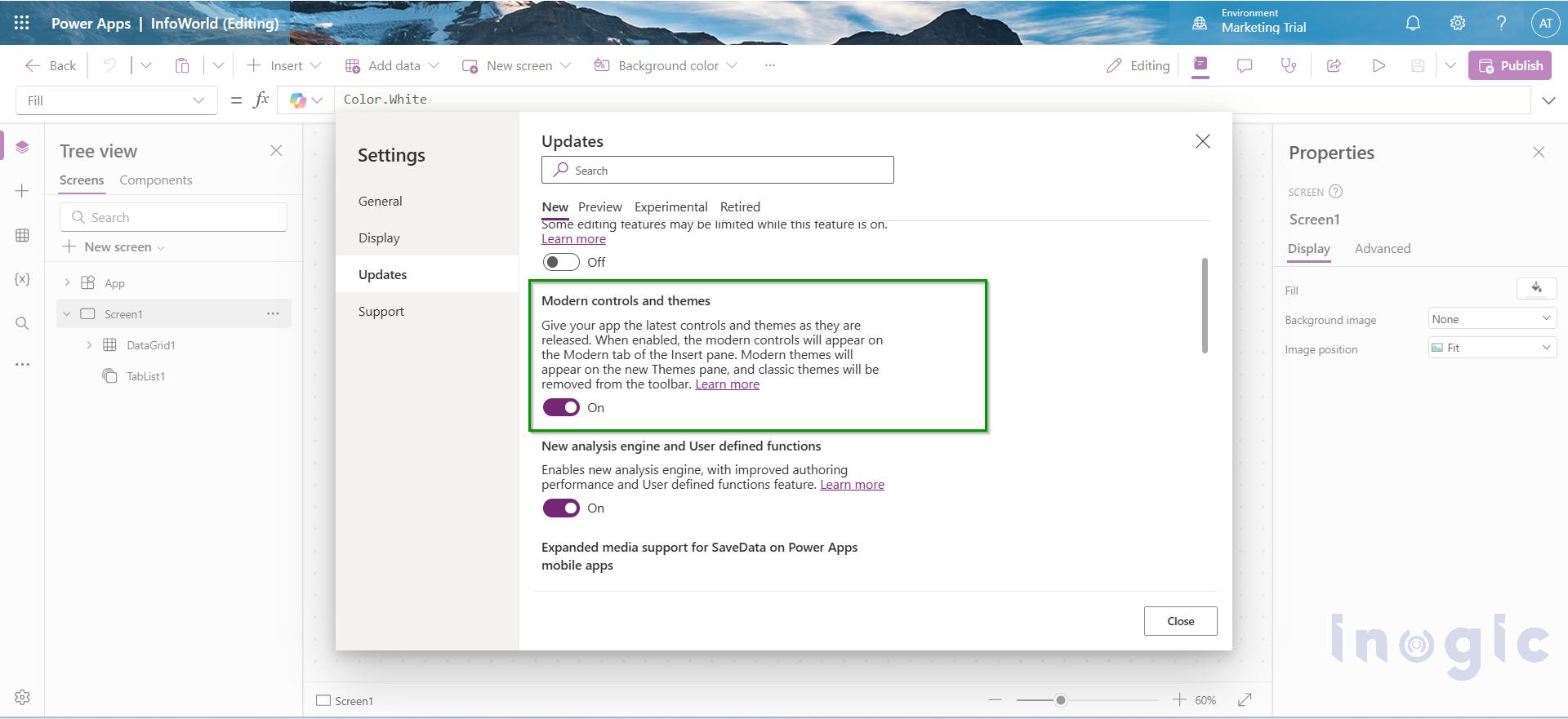
Task: Click the Publish button
Action: click(1510, 65)
